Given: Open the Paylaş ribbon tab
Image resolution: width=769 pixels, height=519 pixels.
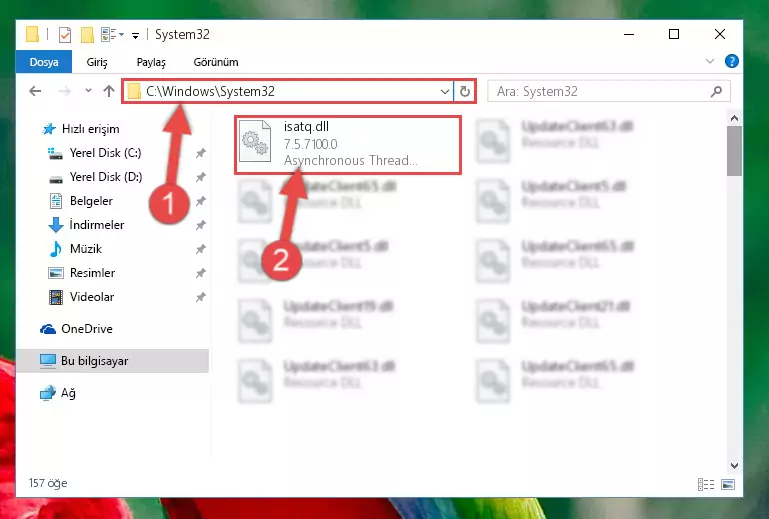Looking at the screenshot, I should [x=151, y=62].
